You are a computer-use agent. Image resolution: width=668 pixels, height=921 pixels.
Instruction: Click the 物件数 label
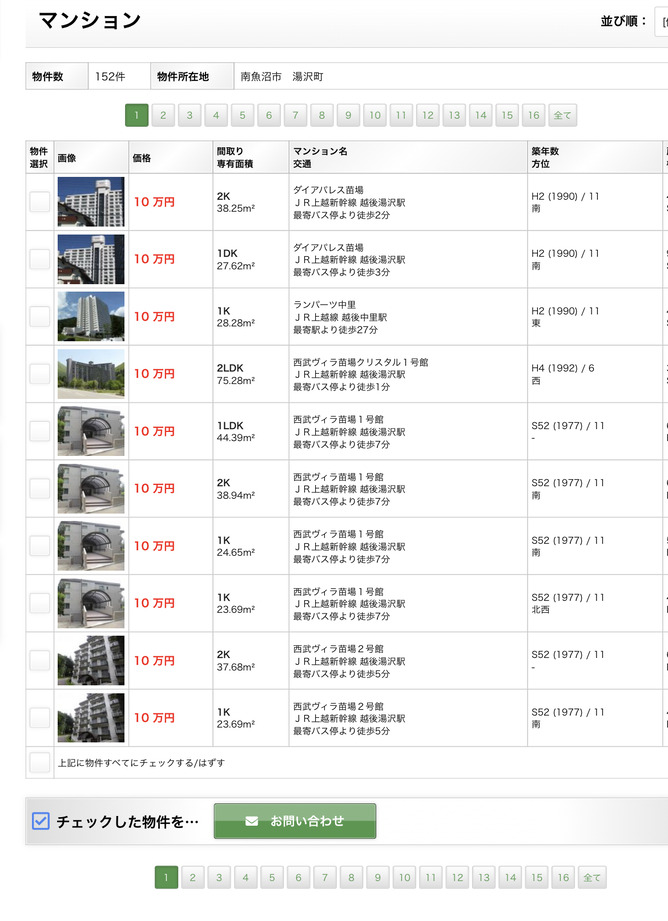tap(48, 76)
